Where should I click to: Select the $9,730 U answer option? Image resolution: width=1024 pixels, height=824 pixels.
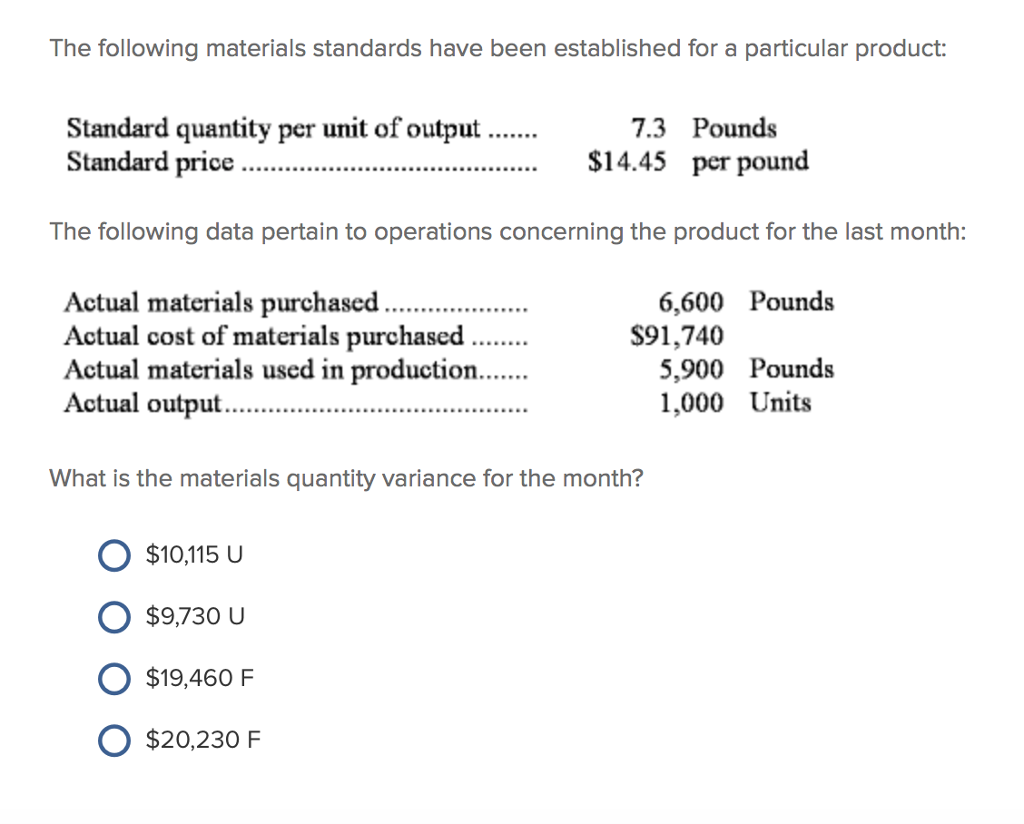click(x=114, y=617)
